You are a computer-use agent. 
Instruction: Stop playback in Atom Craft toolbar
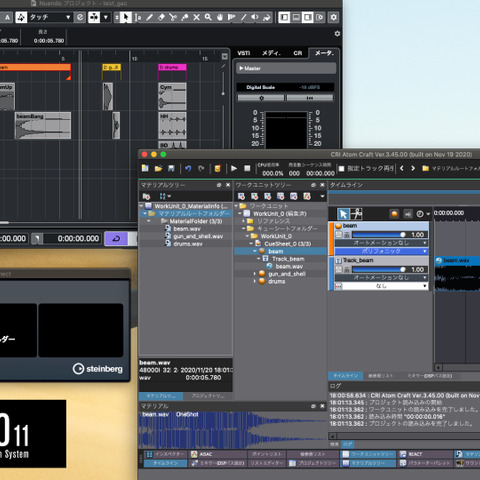(x=247, y=168)
